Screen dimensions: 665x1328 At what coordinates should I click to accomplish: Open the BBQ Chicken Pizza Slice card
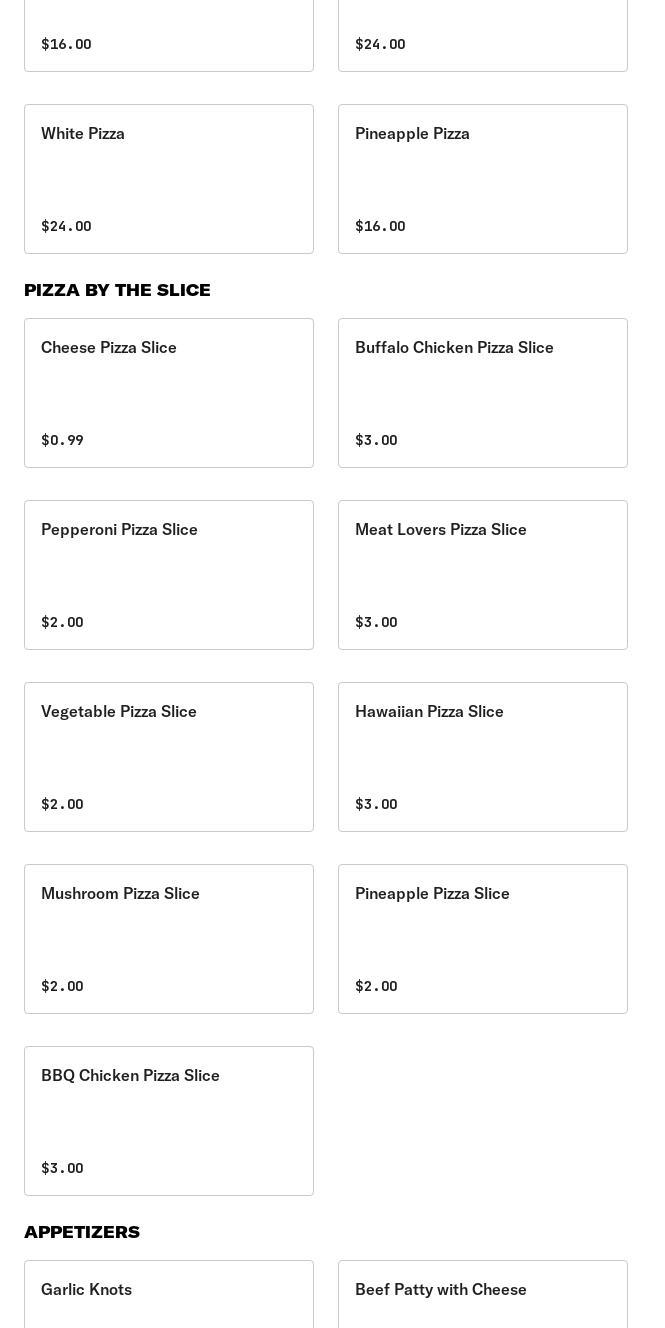coord(169,1120)
